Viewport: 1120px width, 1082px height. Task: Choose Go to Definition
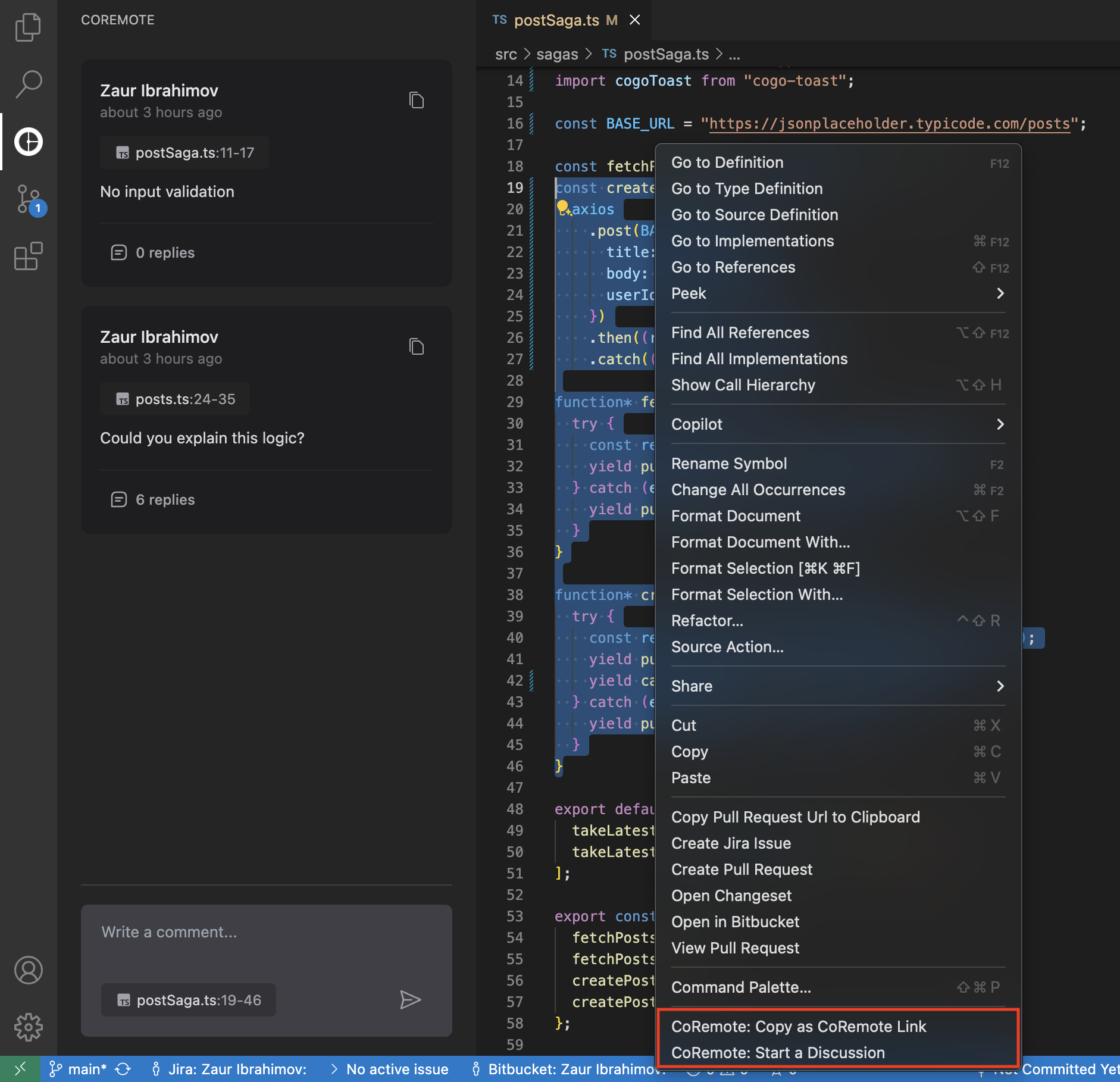click(x=838, y=162)
